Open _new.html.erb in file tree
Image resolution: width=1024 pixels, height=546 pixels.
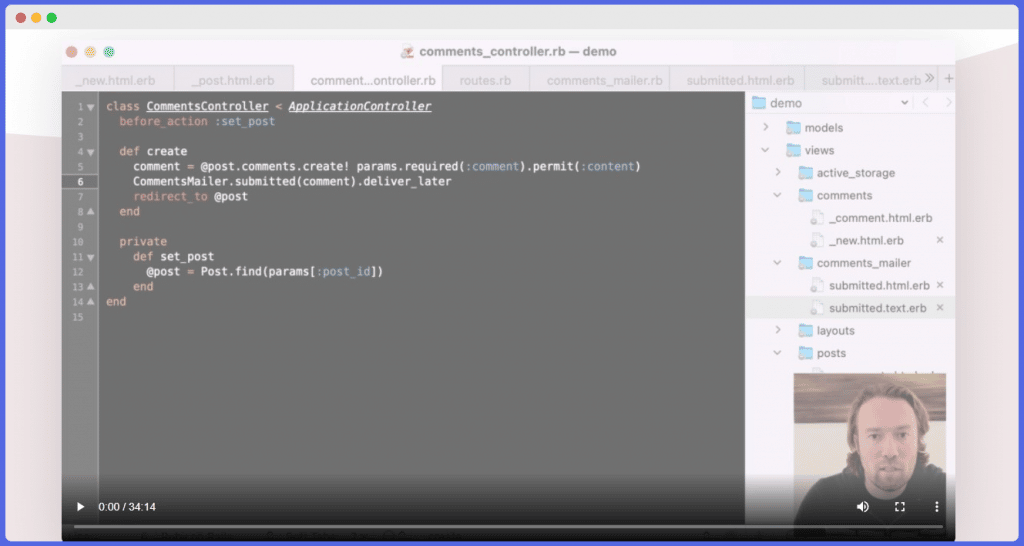pyautogui.click(x=866, y=240)
